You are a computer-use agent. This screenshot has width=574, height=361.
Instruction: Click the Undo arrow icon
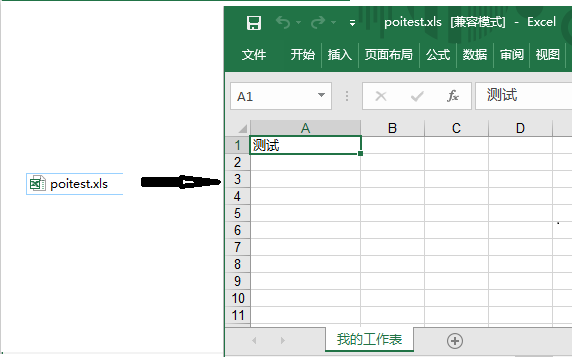tap(283, 22)
